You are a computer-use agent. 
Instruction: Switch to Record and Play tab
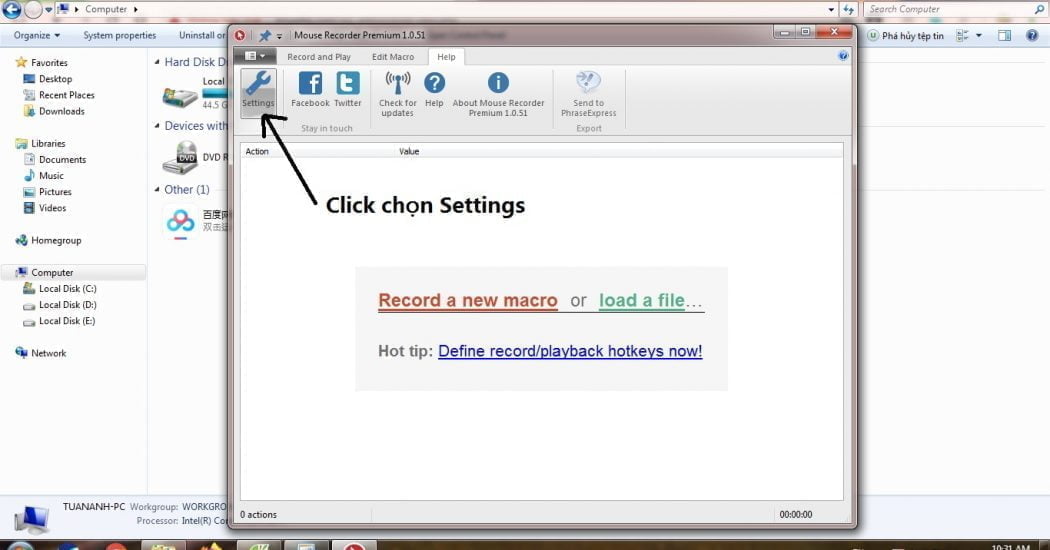click(x=319, y=57)
